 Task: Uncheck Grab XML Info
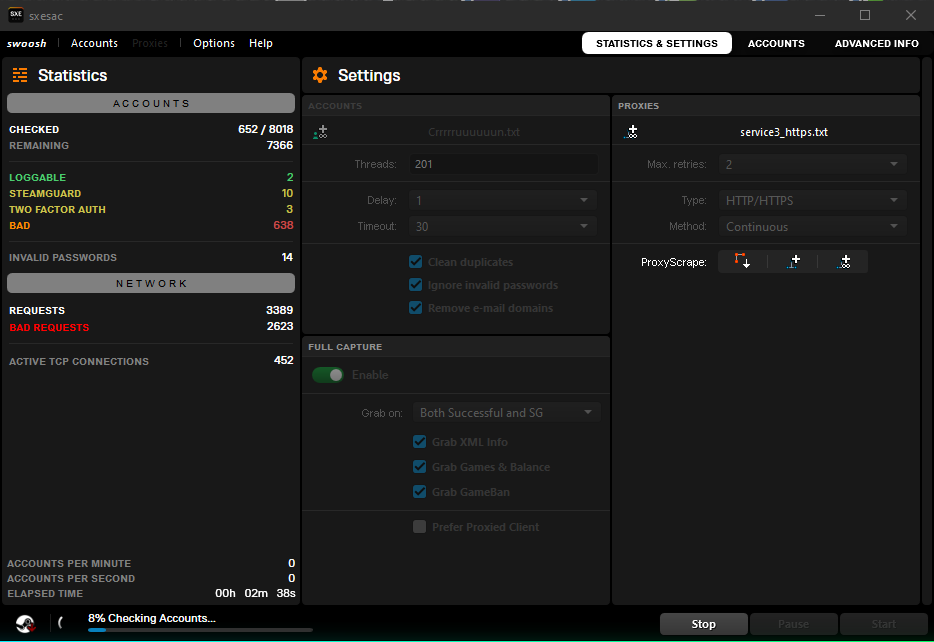419,441
